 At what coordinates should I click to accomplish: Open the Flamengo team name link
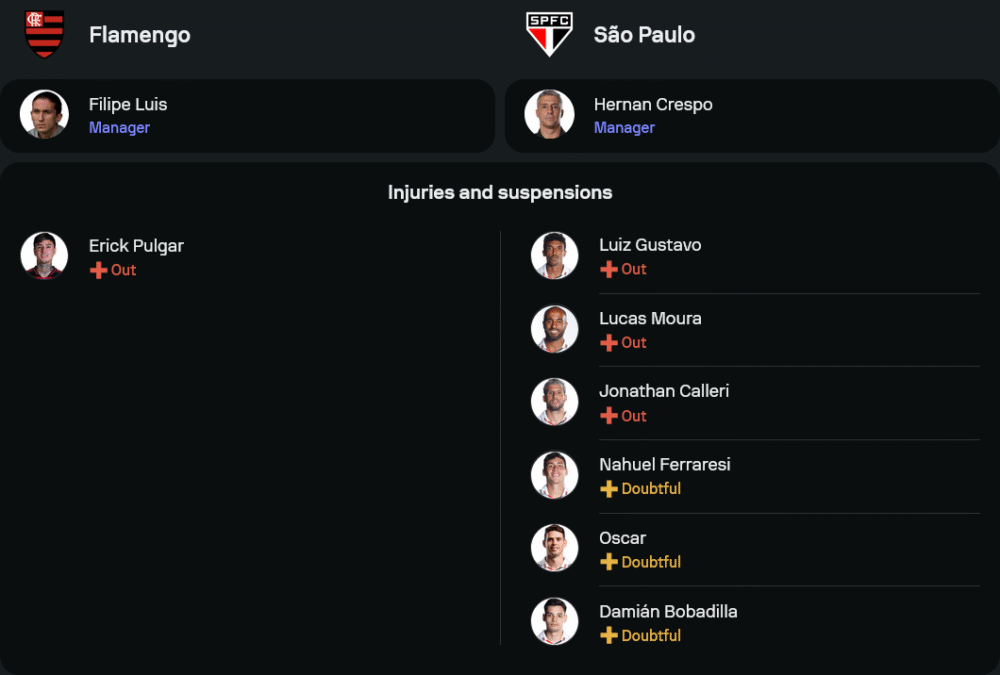click(x=139, y=35)
